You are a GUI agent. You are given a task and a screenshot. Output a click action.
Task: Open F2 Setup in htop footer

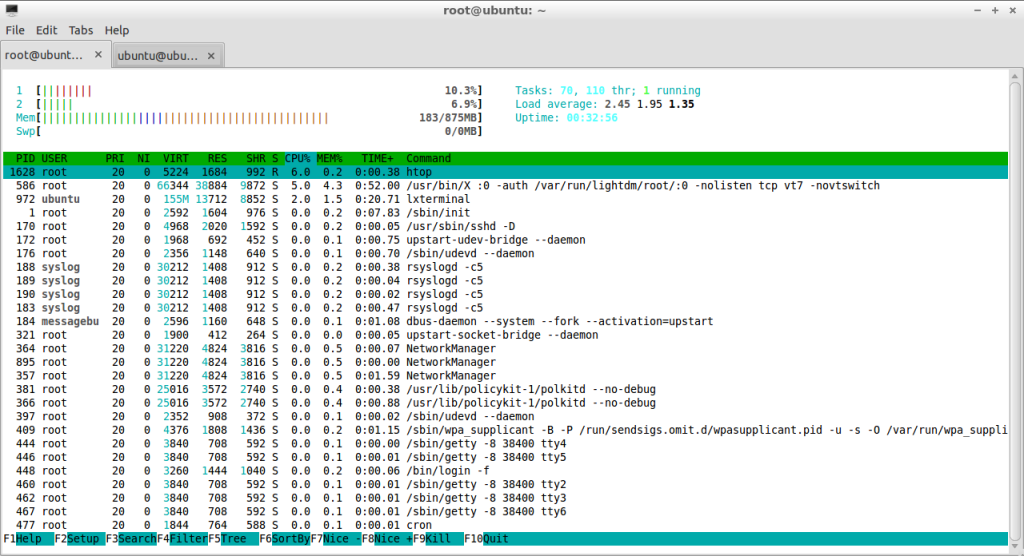pos(80,539)
